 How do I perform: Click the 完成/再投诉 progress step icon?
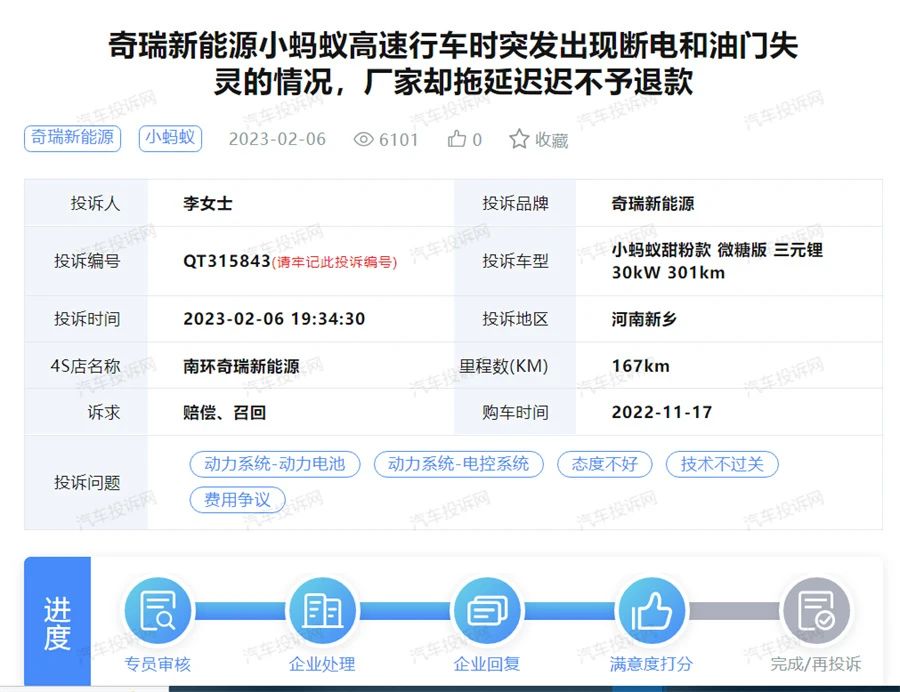tap(815, 611)
